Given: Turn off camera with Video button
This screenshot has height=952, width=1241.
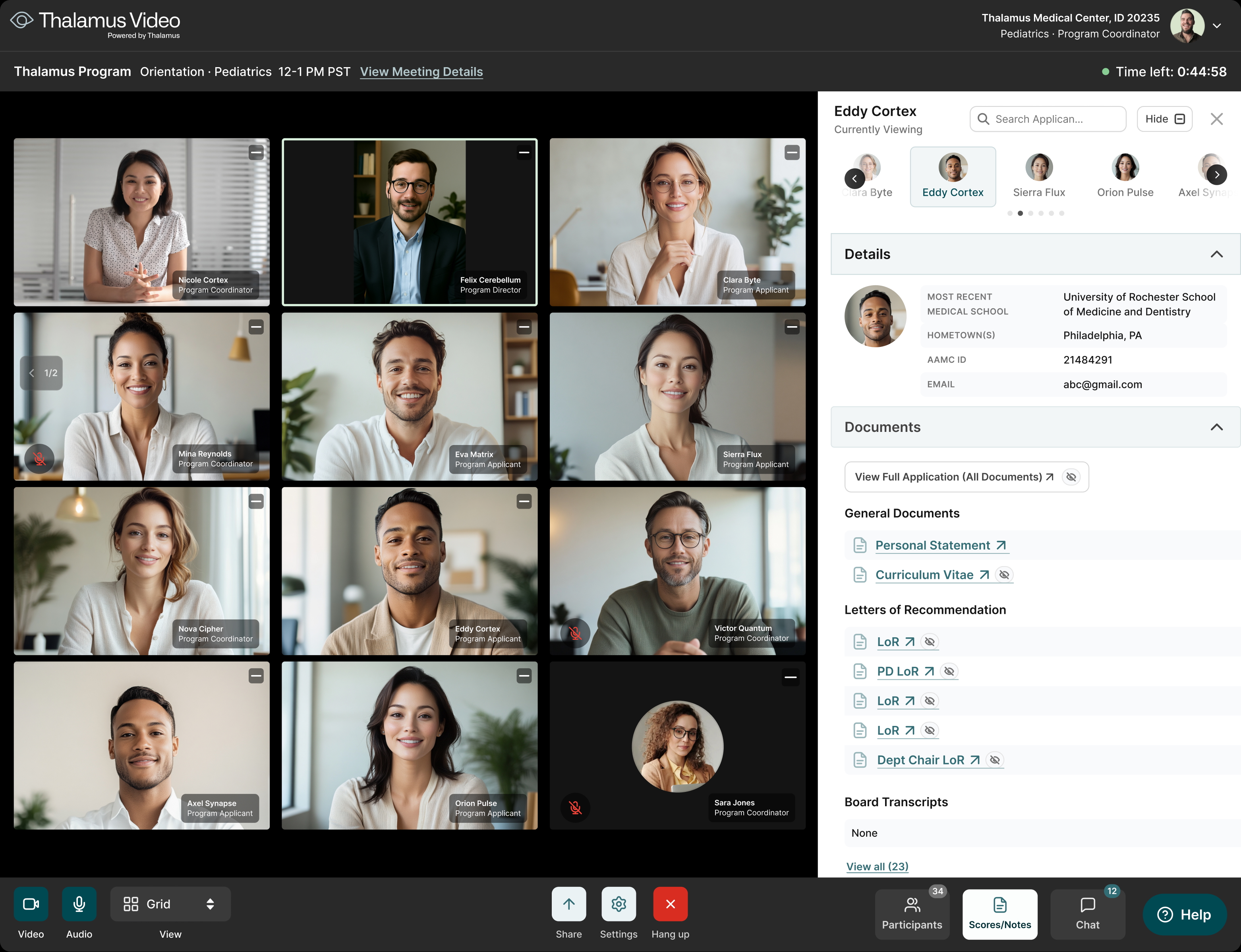Looking at the screenshot, I should [x=31, y=904].
